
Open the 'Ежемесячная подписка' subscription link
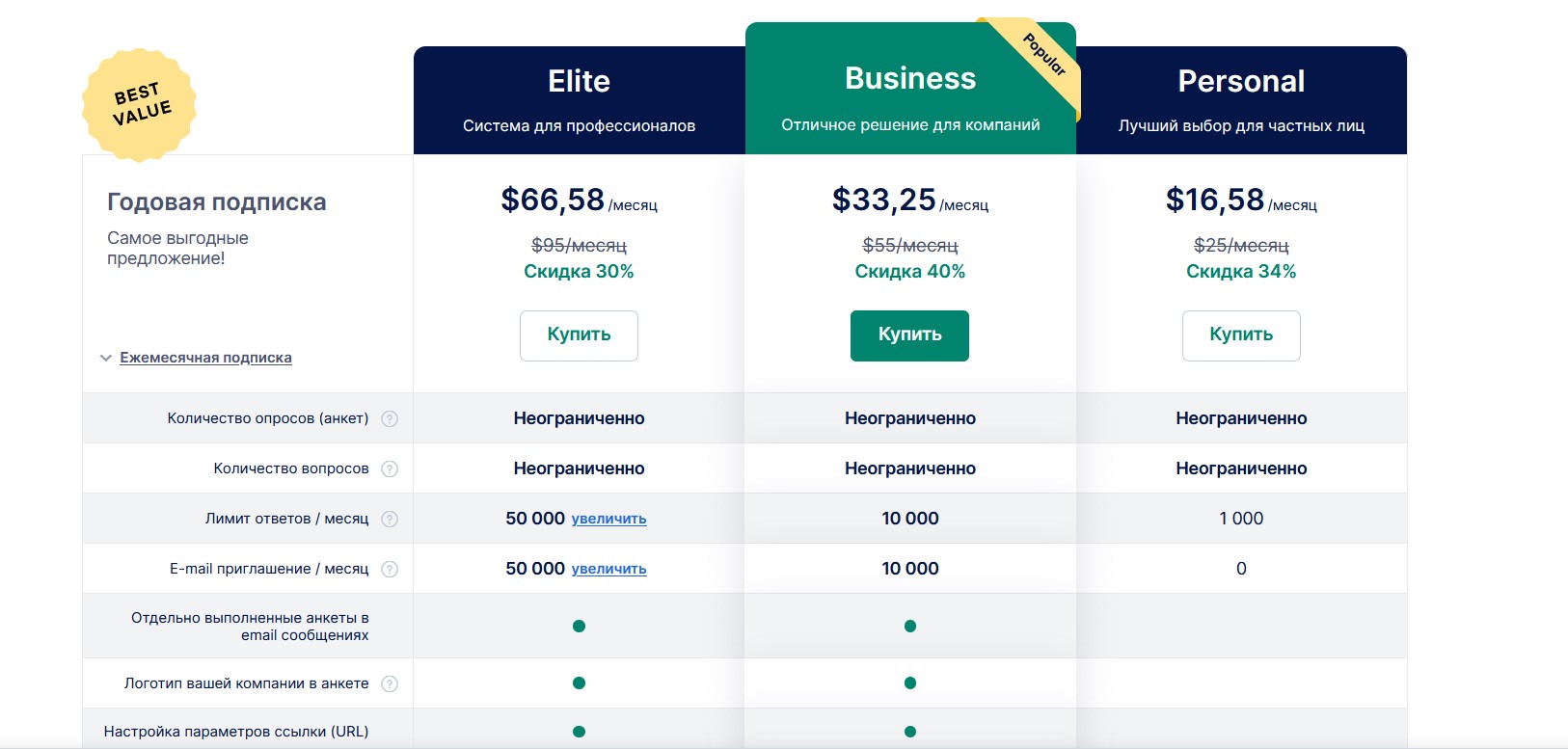pyautogui.click(x=205, y=358)
